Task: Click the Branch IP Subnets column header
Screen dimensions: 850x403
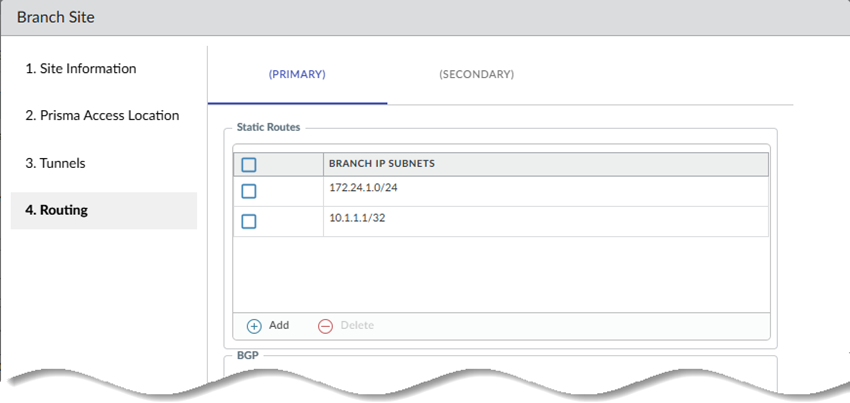Action: click(x=381, y=164)
